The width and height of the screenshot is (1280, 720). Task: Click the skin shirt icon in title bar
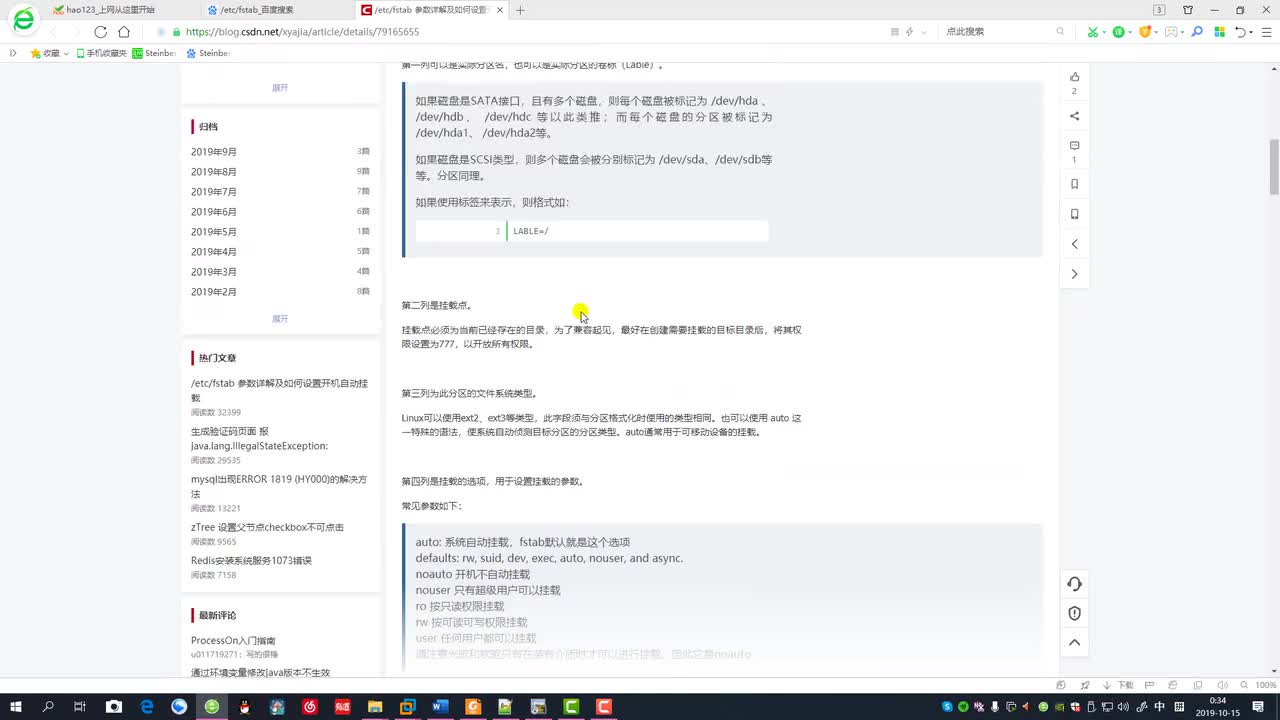click(1188, 10)
